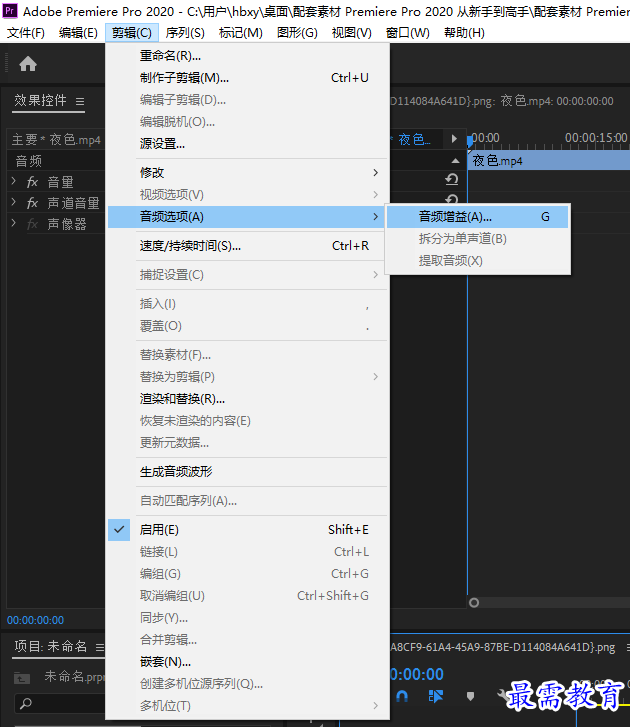
Task: Select 源设置... menu item
Action: click(x=248, y=144)
